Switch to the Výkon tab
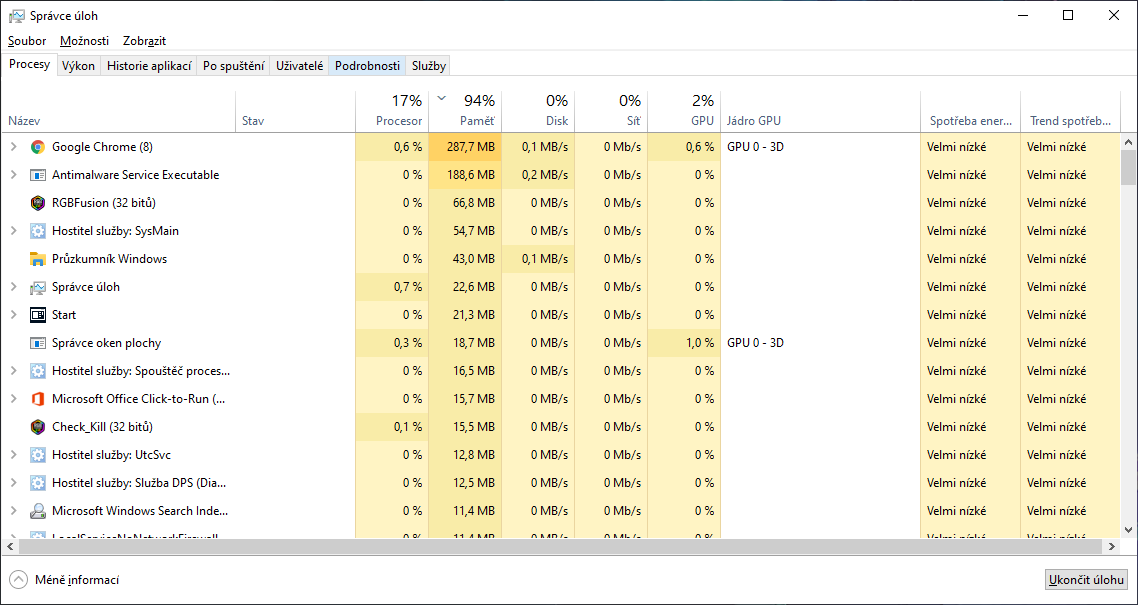The width and height of the screenshot is (1138, 605). [78, 66]
